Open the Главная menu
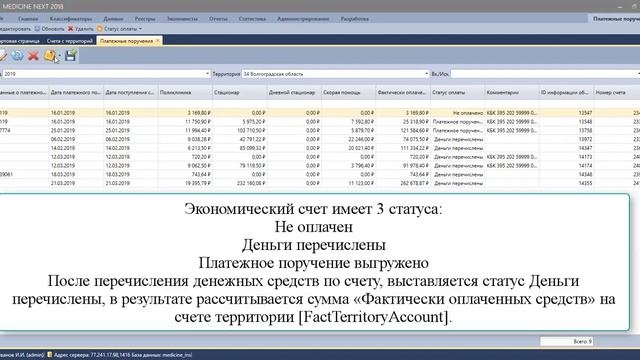This screenshot has height=360, width=640. pyautogui.click(x=28, y=19)
